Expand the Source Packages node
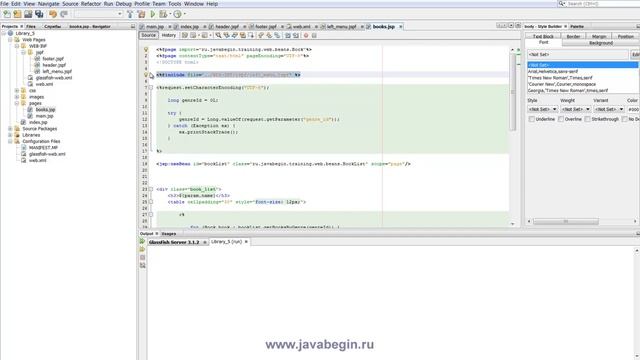 (x=10, y=129)
